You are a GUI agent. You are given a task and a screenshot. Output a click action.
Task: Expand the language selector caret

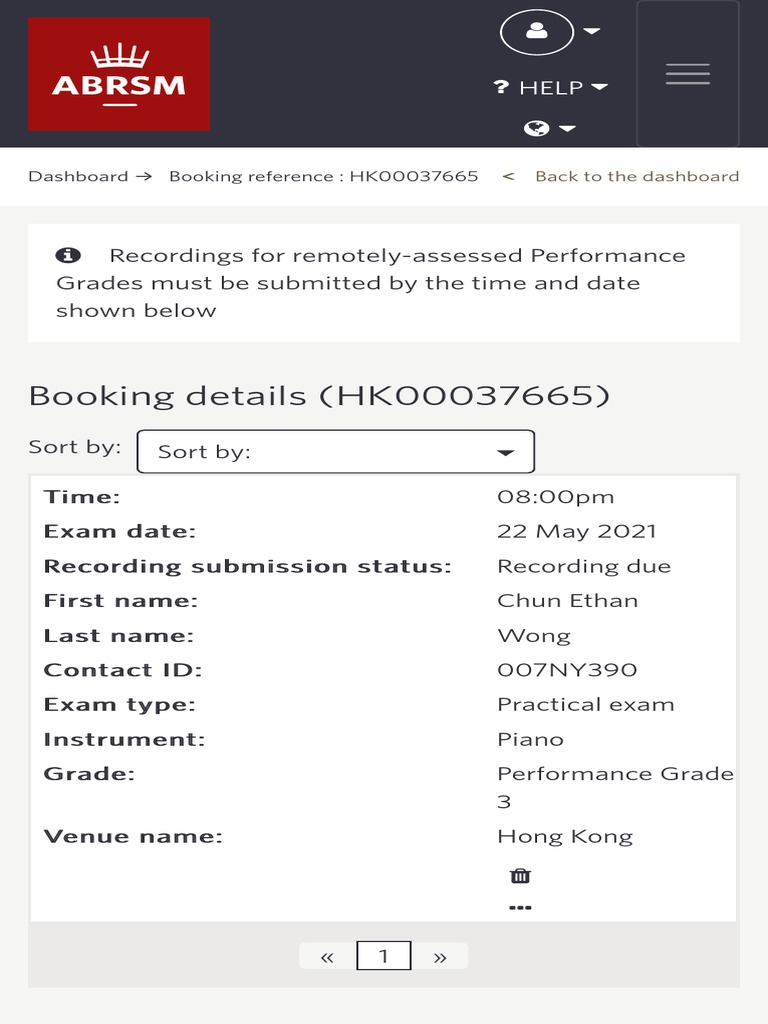pyautogui.click(x=567, y=129)
